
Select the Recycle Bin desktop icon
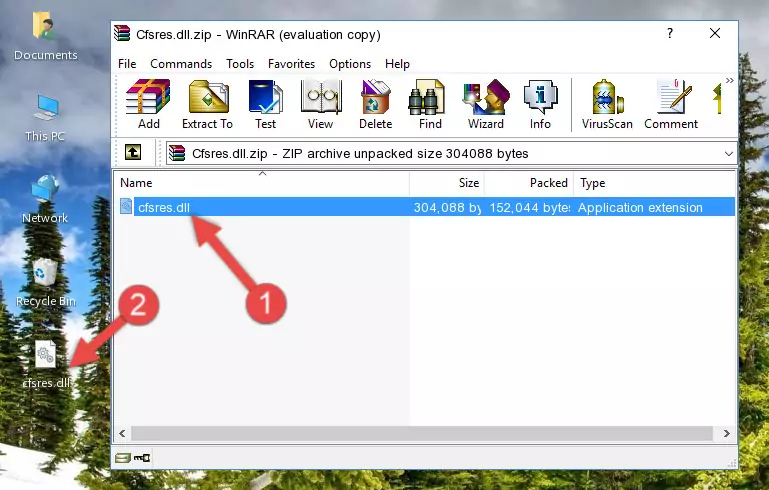pyautogui.click(x=45, y=283)
